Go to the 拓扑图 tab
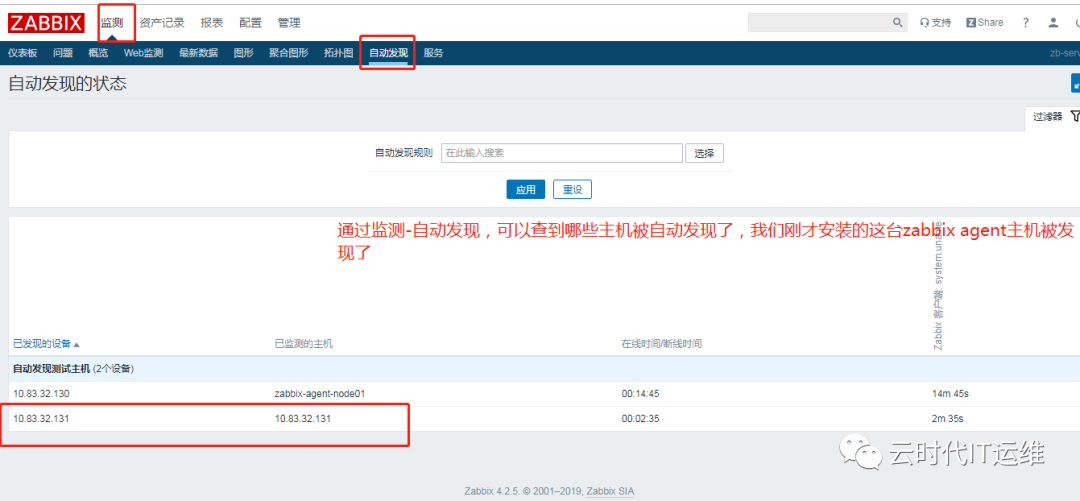Image resolution: width=1080 pixels, height=501 pixels. click(338, 53)
